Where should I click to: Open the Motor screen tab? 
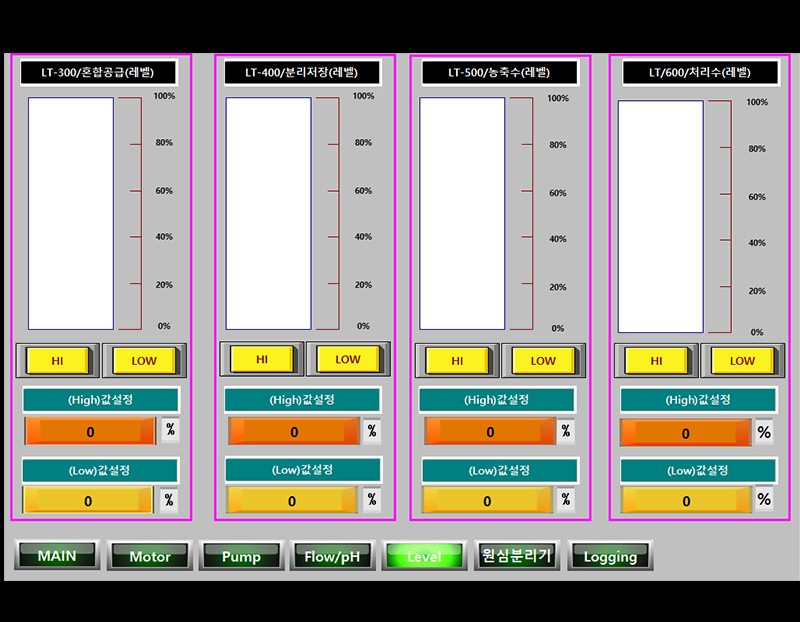click(x=149, y=556)
